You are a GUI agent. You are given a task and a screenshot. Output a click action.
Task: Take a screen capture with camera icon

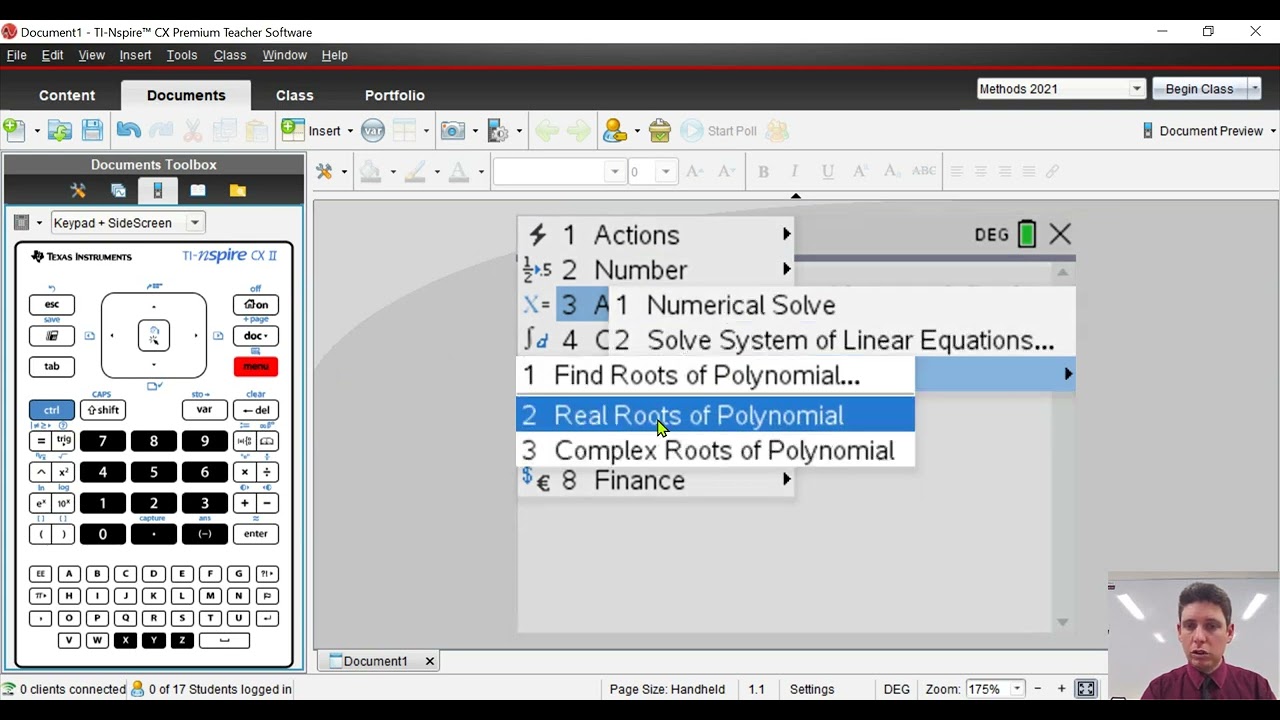[453, 131]
